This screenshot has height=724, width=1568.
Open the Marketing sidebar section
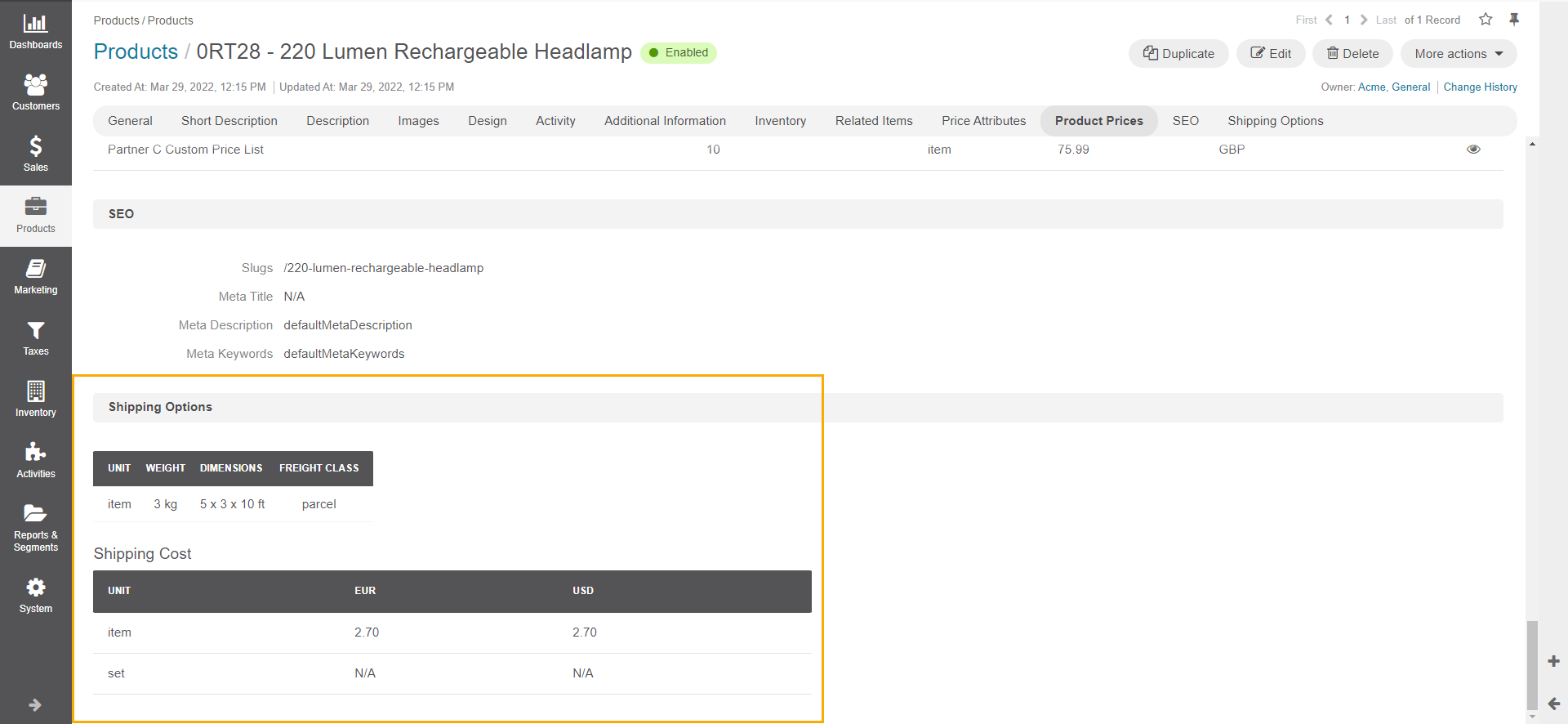(x=36, y=277)
